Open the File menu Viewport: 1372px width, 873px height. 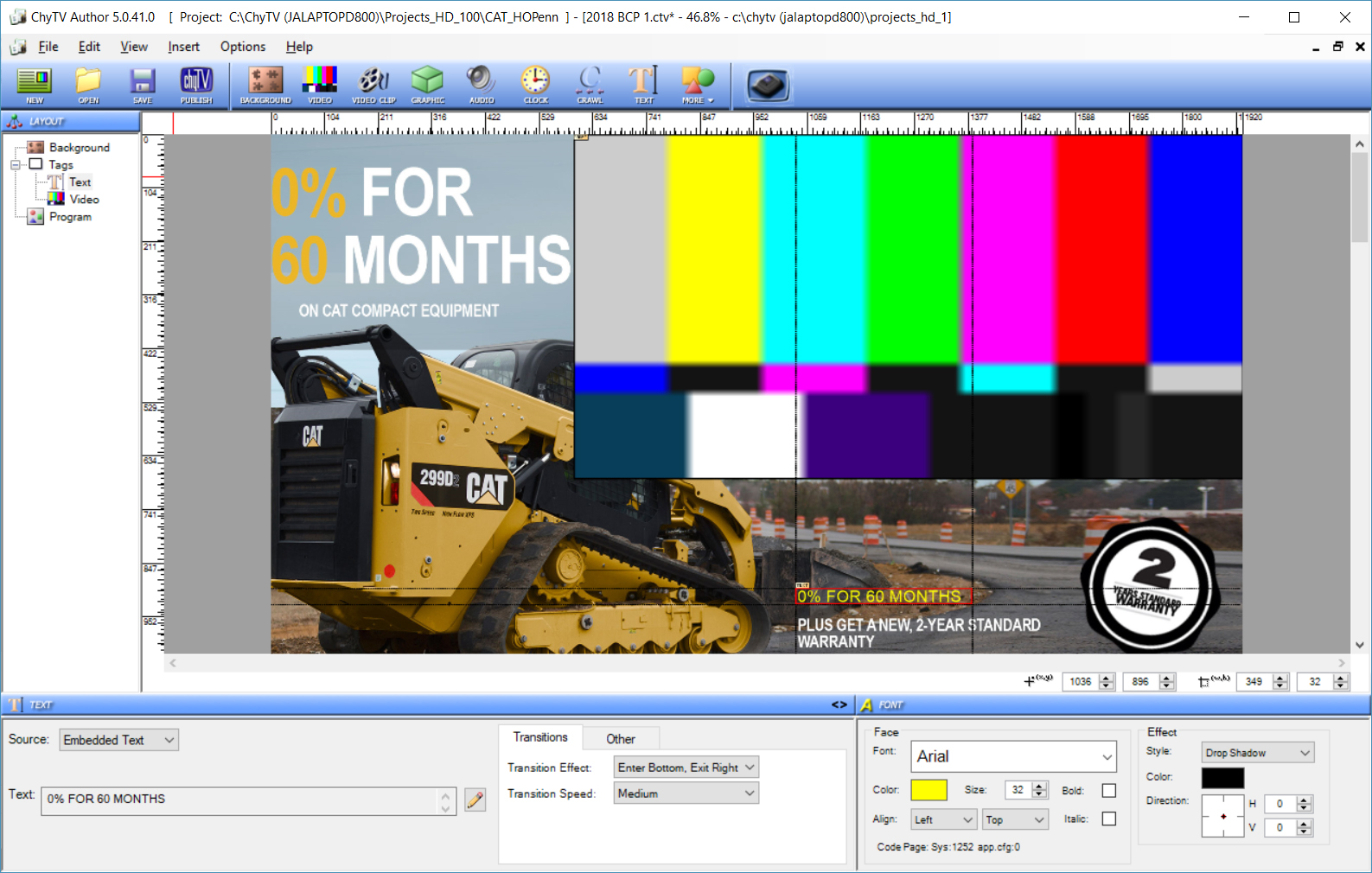point(48,47)
